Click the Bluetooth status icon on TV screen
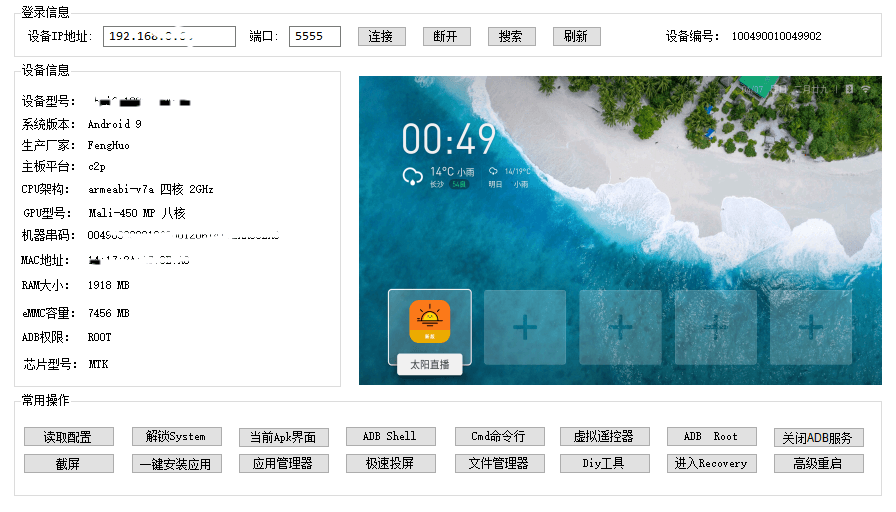Viewport: 896px width, 512px height. [848, 90]
